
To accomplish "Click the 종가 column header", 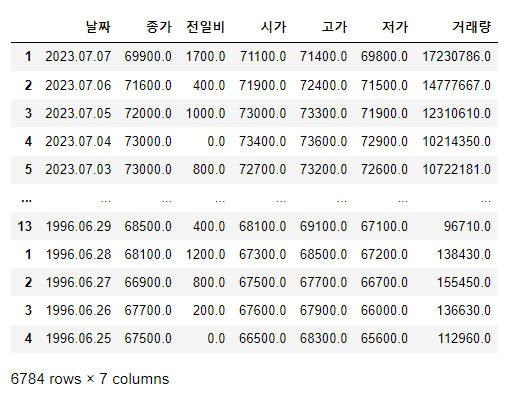I will [x=159, y=27].
